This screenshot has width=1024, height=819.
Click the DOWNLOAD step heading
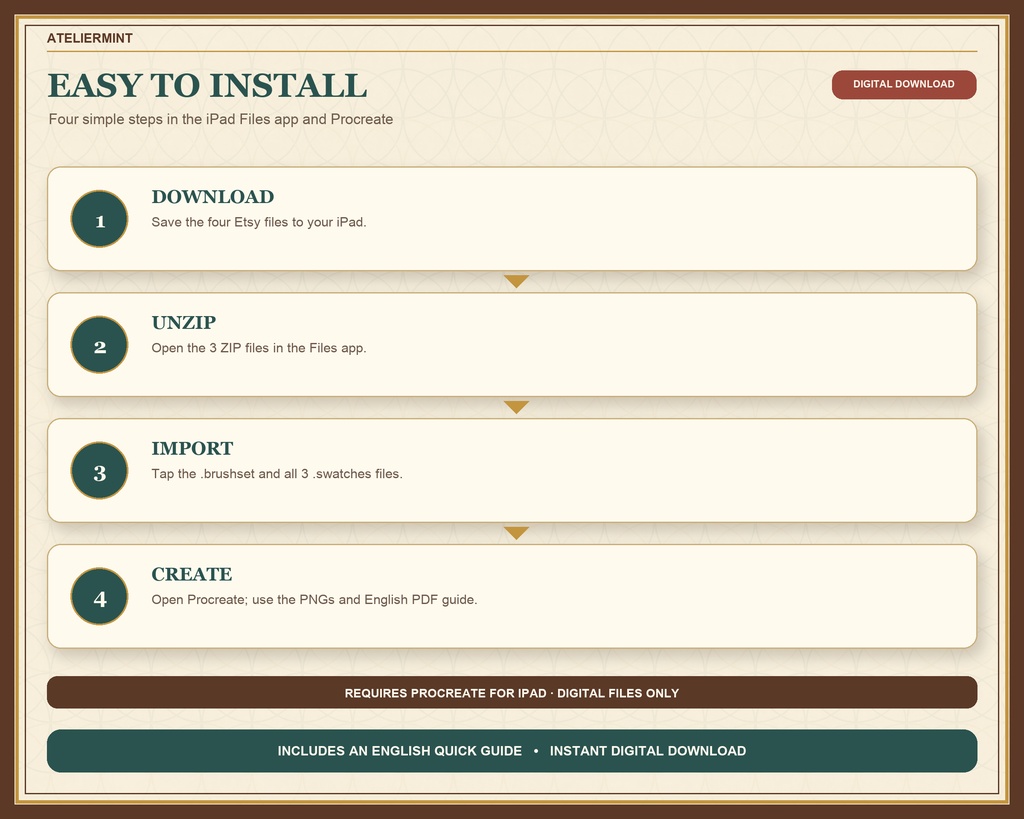[213, 197]
